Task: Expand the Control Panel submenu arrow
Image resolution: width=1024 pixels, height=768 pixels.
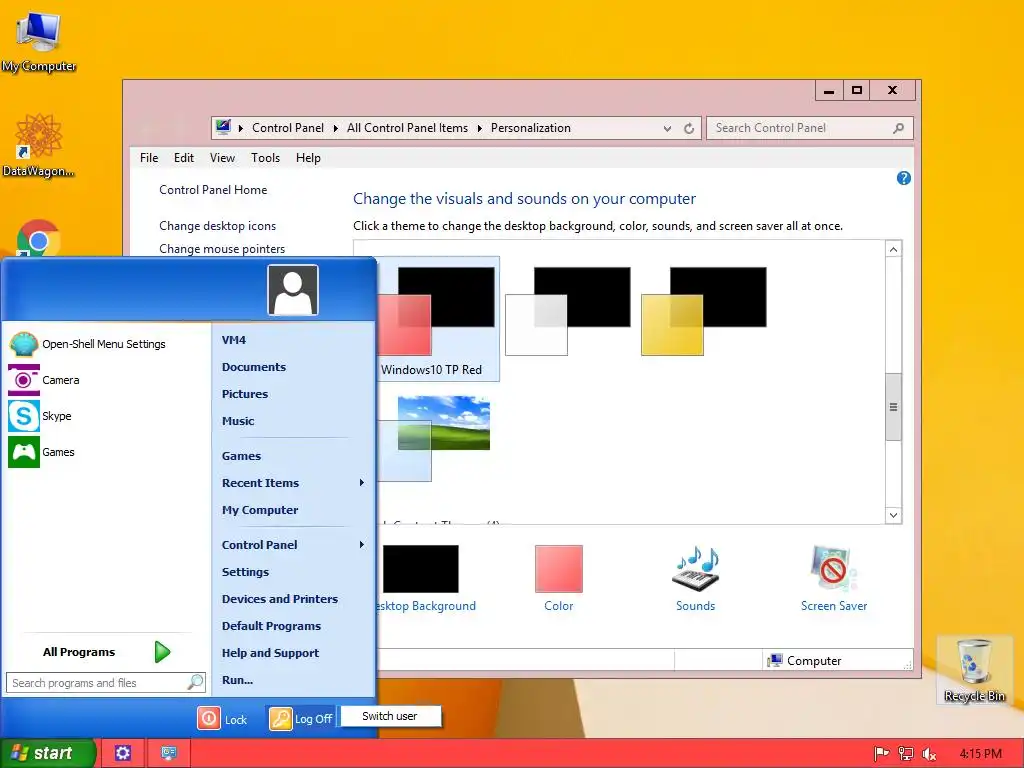Action: pos(361,545)
